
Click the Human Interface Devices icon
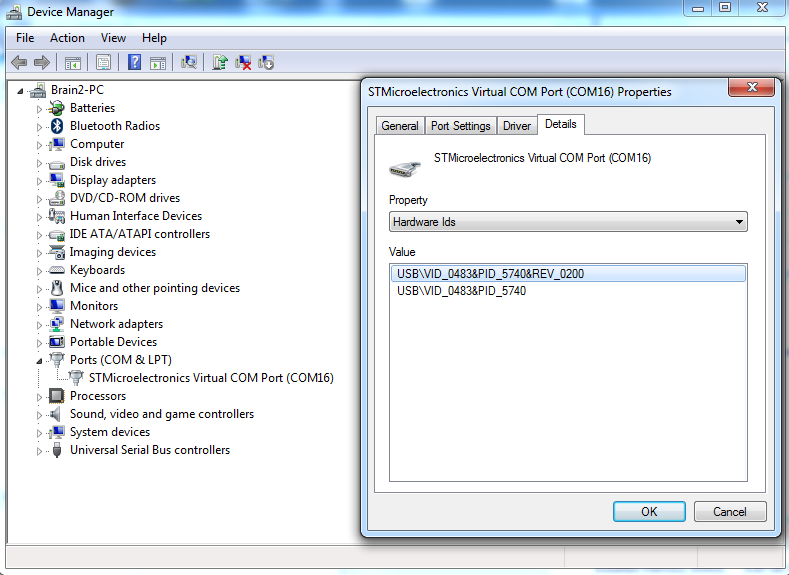coord(56,216)
